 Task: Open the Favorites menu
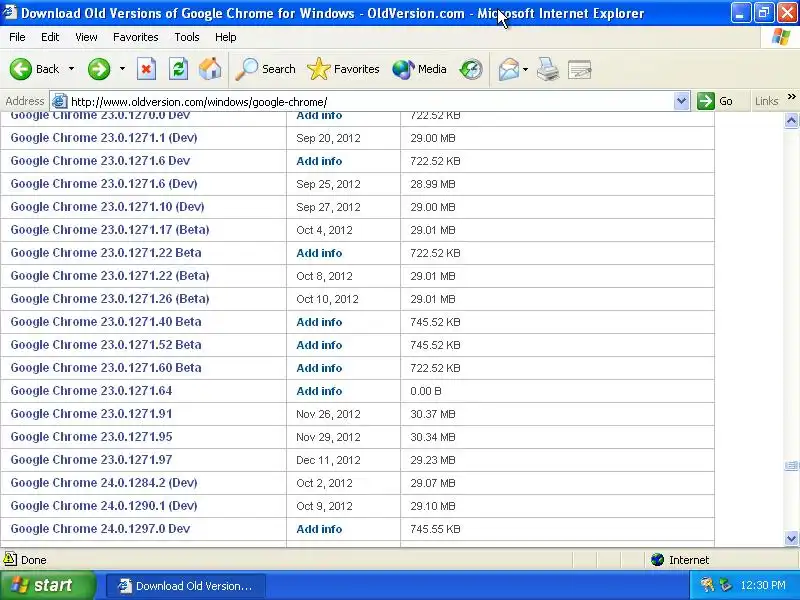136,37
